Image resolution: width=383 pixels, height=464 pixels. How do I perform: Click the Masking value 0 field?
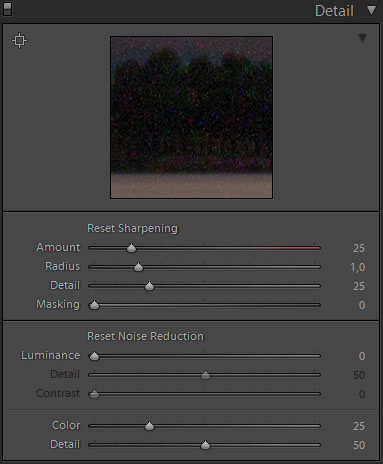(362, 305)
